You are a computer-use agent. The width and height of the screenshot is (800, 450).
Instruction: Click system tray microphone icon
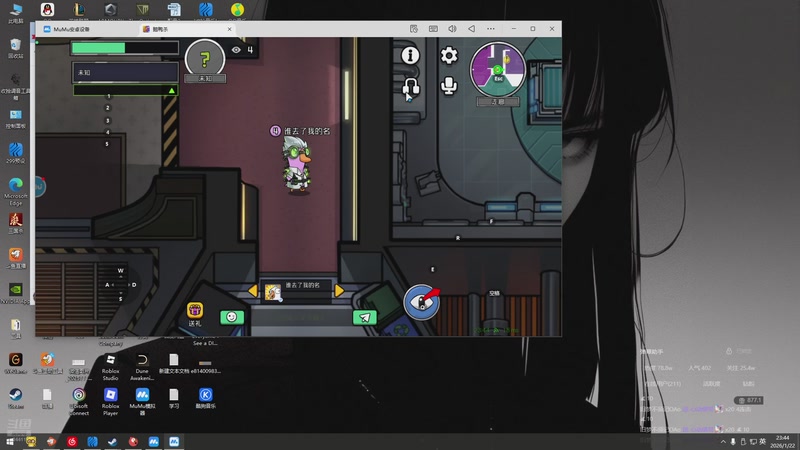pyautogui.click(x=733, y=442)
